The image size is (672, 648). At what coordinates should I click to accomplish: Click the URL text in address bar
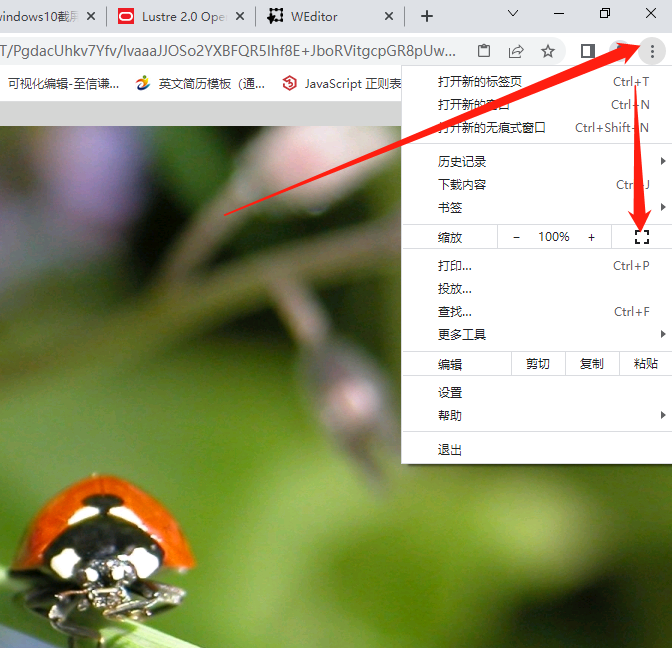click(227, 51)
